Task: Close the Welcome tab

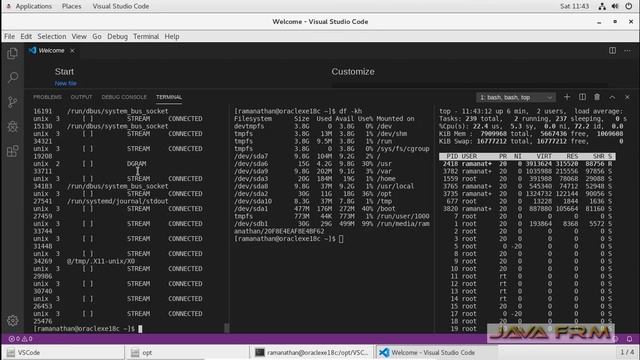Action: [72, 51]
